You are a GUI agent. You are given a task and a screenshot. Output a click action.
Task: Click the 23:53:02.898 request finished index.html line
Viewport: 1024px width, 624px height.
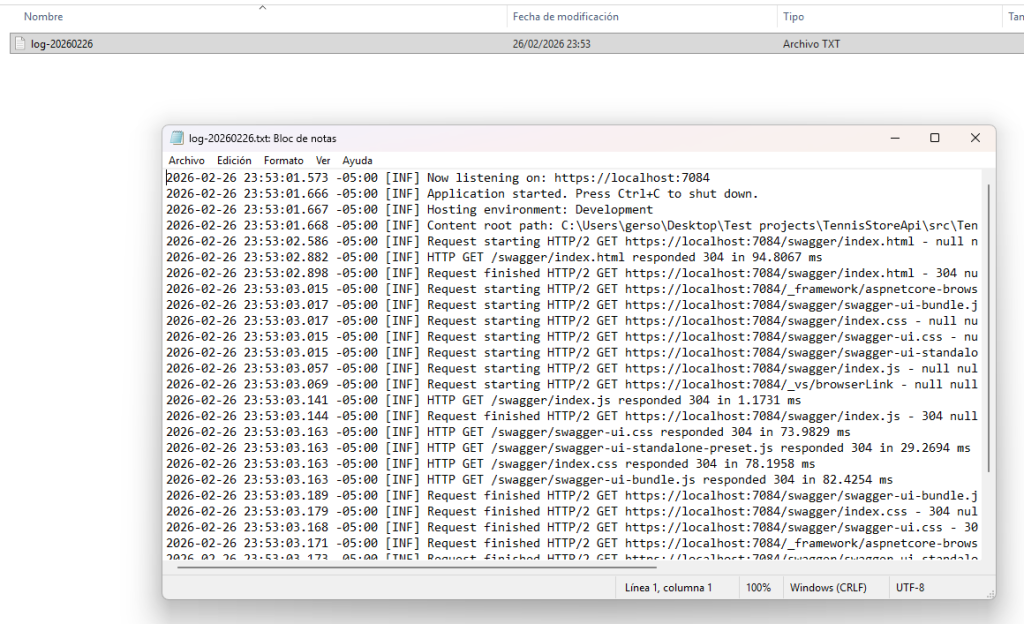pyautogui.click(x=571, y=273)
